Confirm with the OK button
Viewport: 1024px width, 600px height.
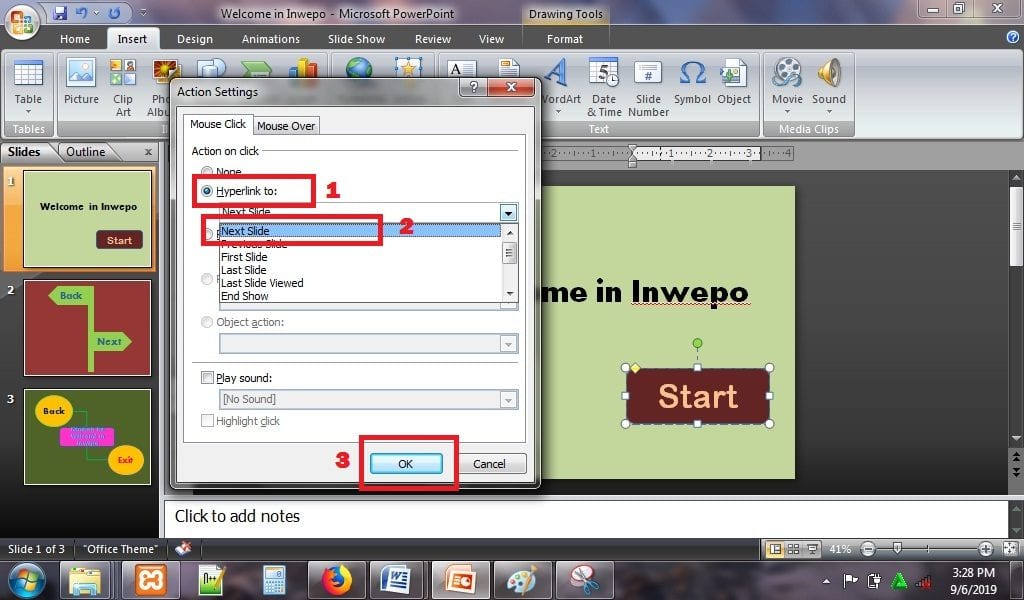click(x=406, y=464)
